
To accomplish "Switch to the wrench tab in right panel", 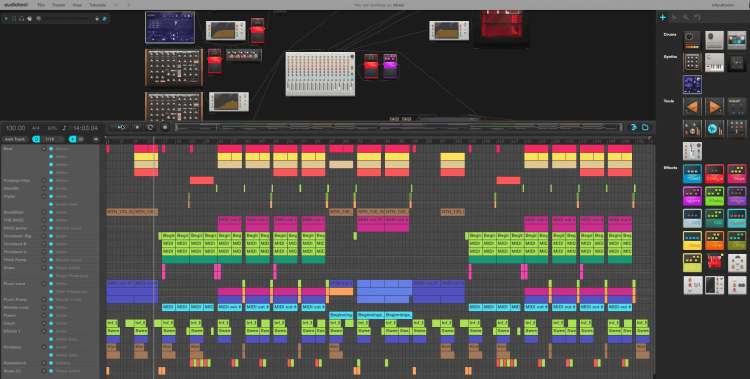I will point(685,18).
